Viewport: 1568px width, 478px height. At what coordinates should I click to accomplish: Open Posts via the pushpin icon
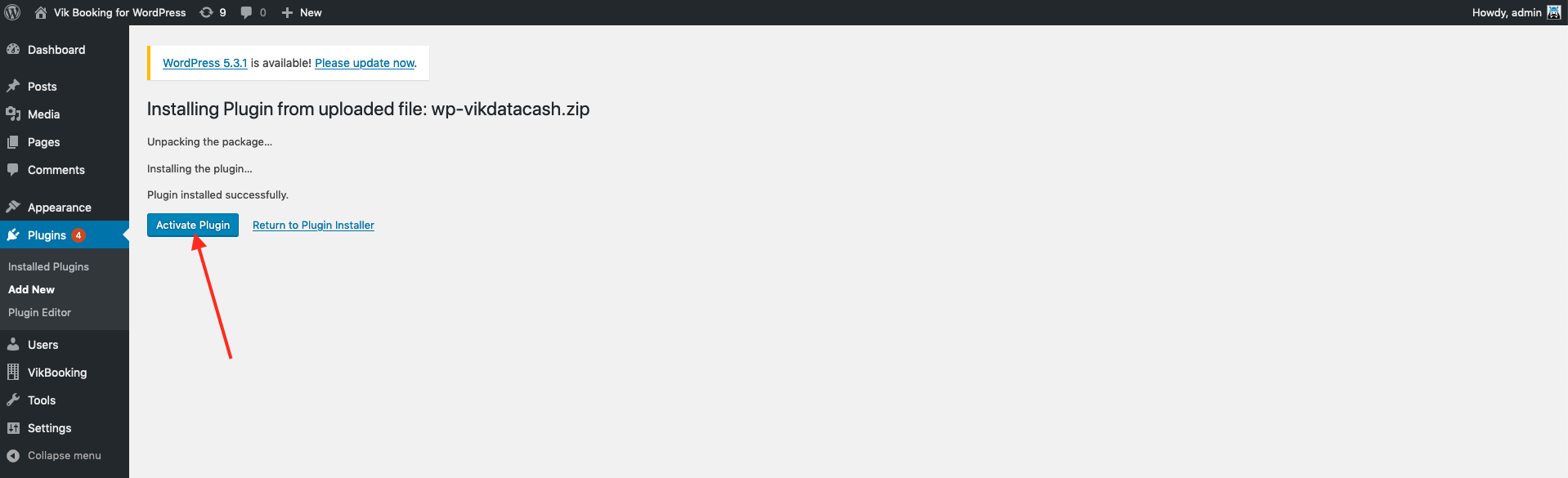(x=13, y=86)
